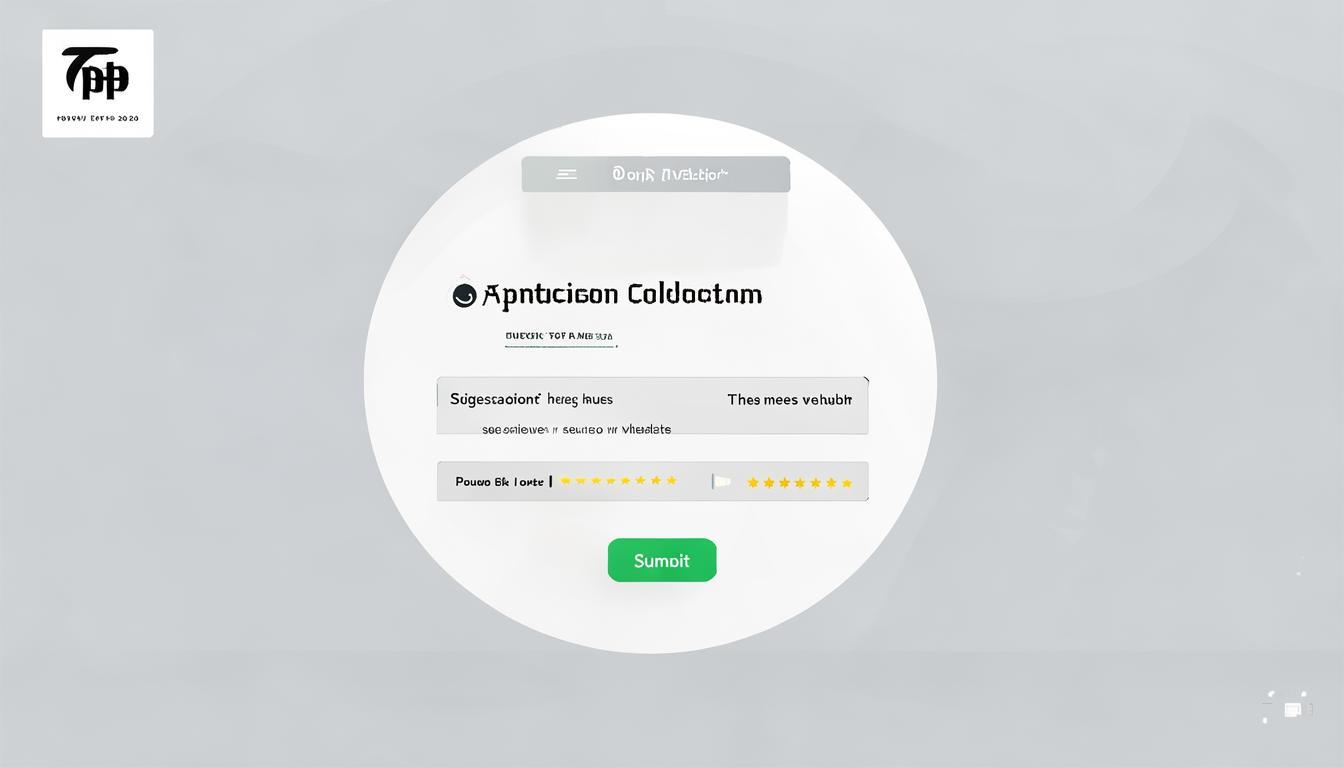Click the black logo tile in top-left corner

pos(98,83)
